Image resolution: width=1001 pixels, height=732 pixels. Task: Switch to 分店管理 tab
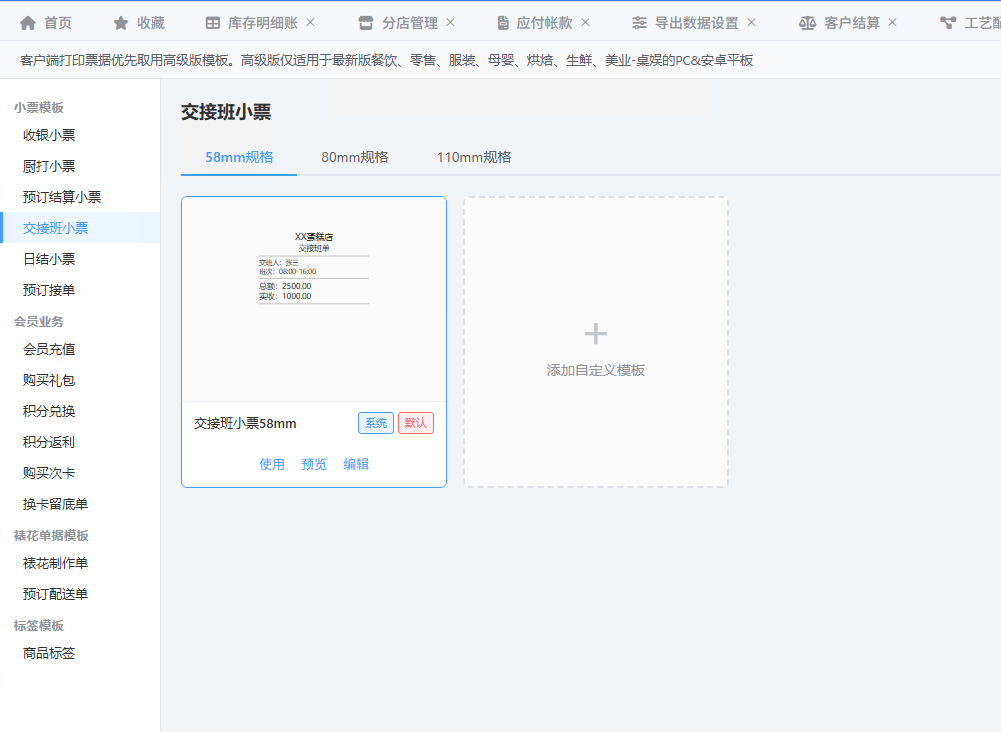pyautogui.click(x=410, y=23)
